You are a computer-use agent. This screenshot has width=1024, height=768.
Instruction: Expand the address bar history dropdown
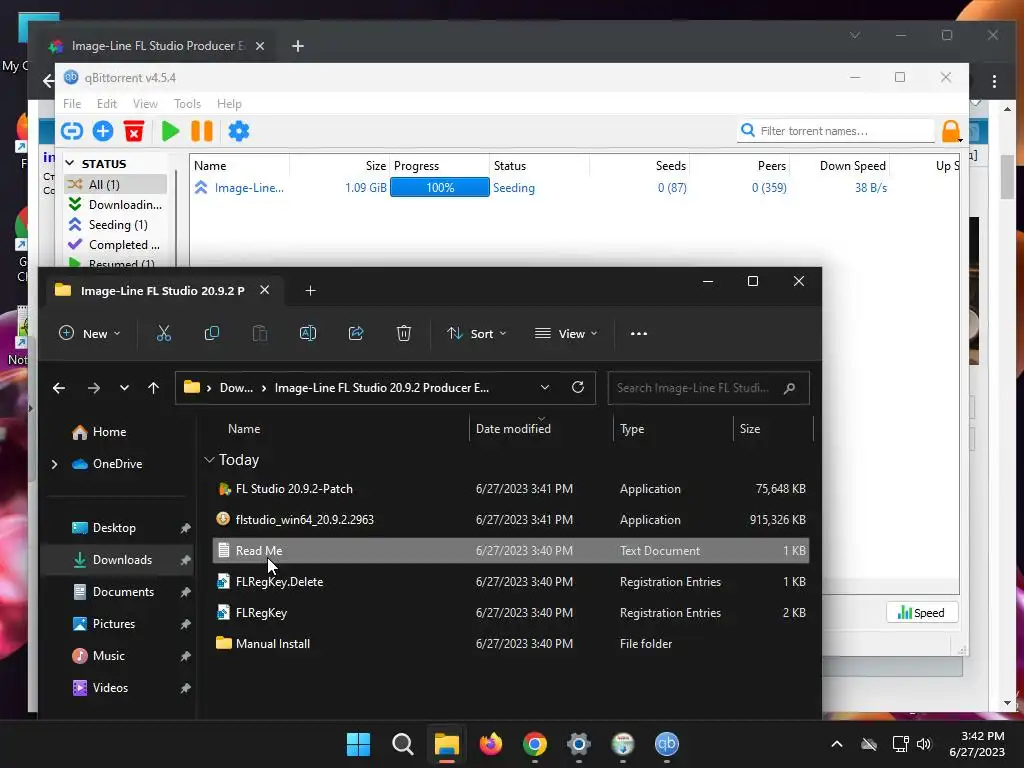click(545, 388)
